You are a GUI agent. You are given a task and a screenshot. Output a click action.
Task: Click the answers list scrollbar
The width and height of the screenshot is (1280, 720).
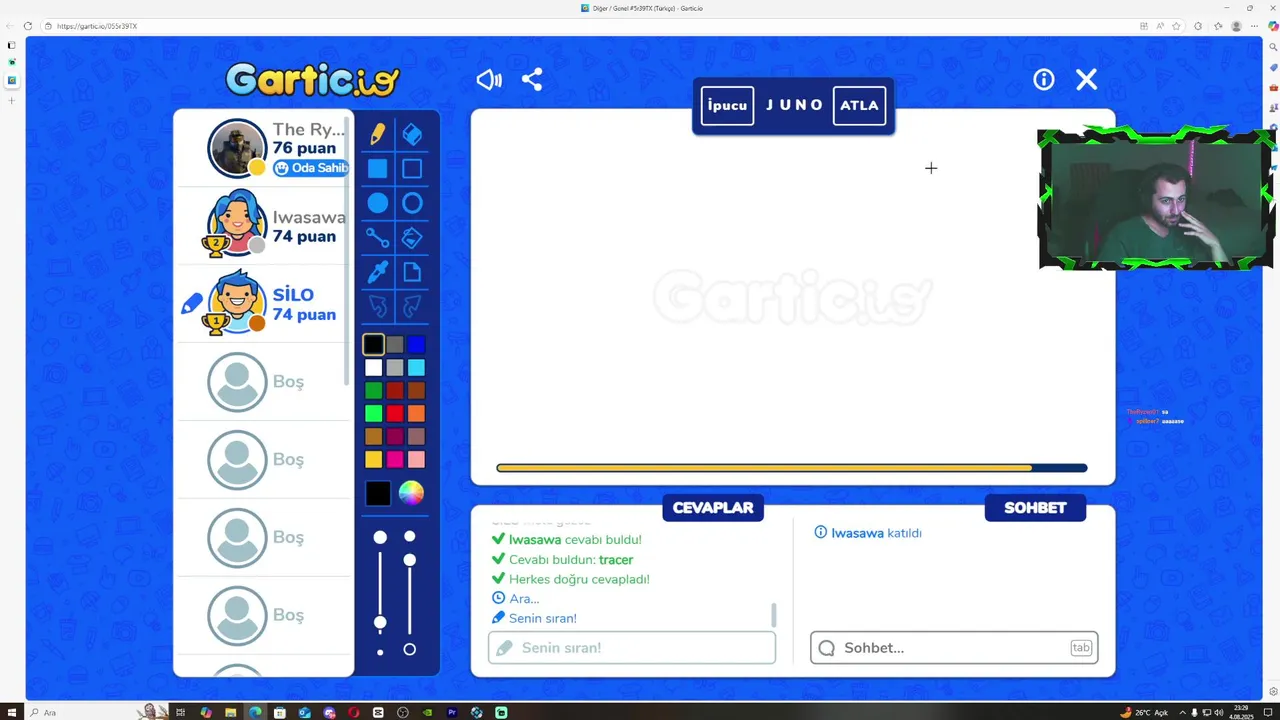pyautogui.click(x=773, y=614)
